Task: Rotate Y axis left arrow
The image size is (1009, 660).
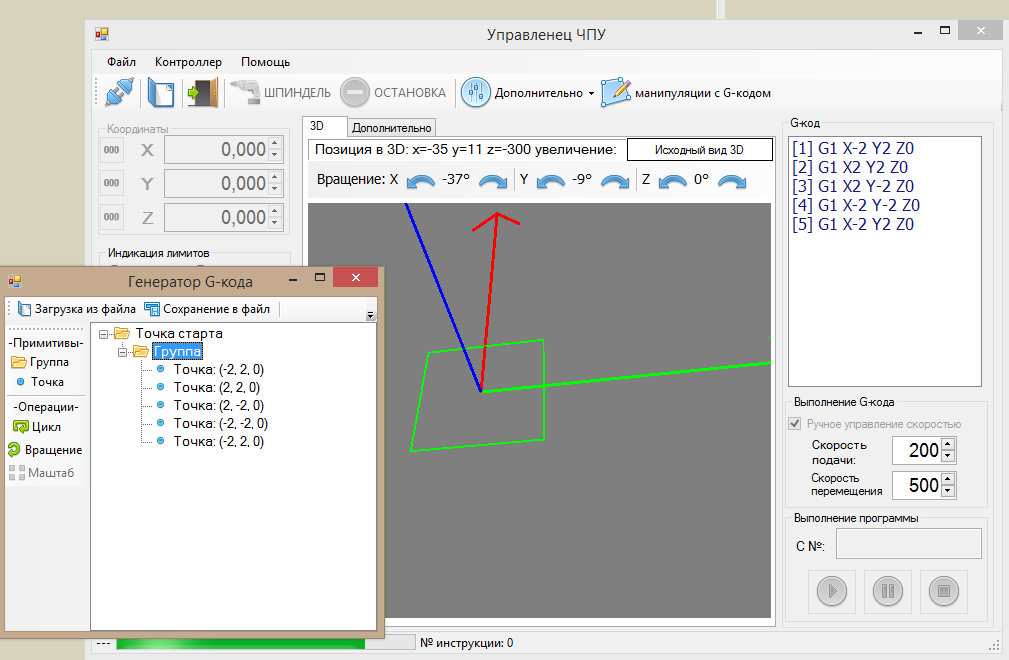Action: 550,181
